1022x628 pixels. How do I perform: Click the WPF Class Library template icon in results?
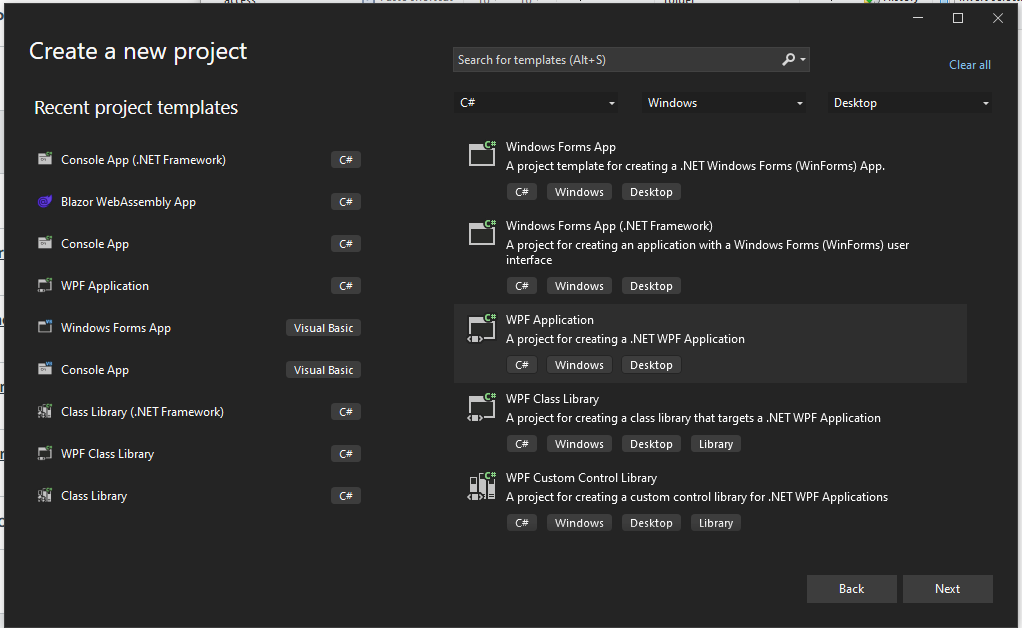point(482,407)
